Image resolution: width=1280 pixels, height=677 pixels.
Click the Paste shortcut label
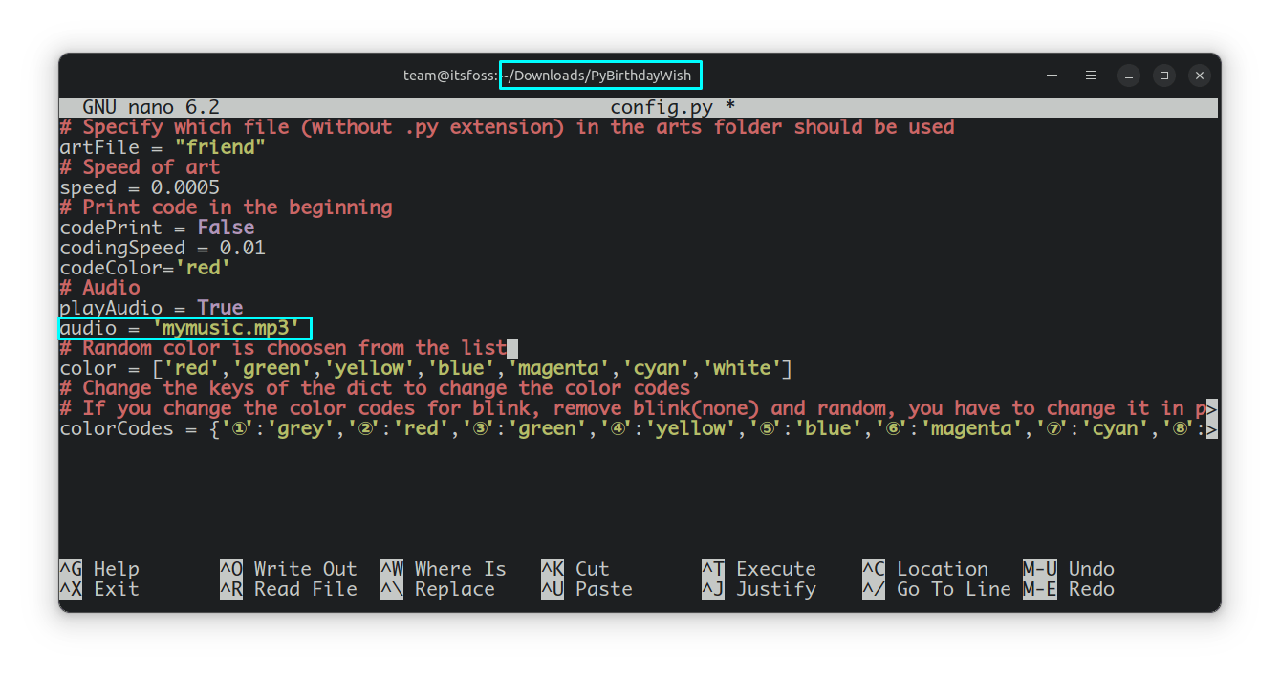pos(603,589)
